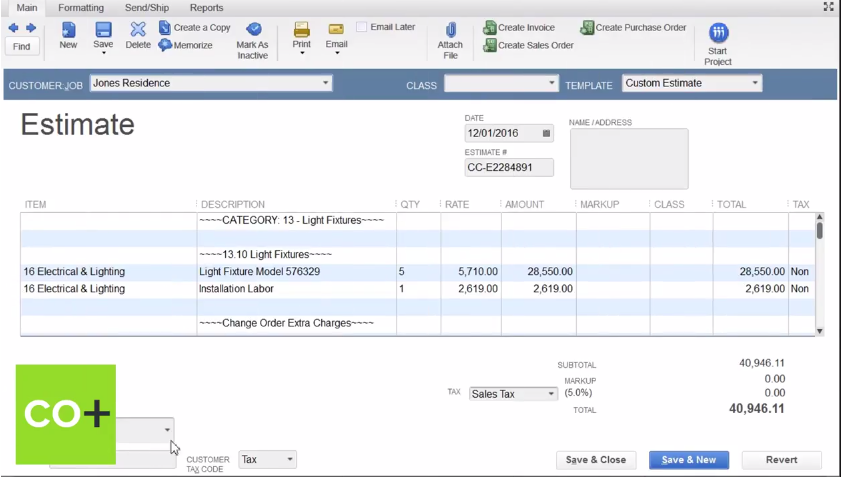This screenshot has height=477, width=841.
Task: Expand the Sales Tax dropdown
Action: (550, 394)
